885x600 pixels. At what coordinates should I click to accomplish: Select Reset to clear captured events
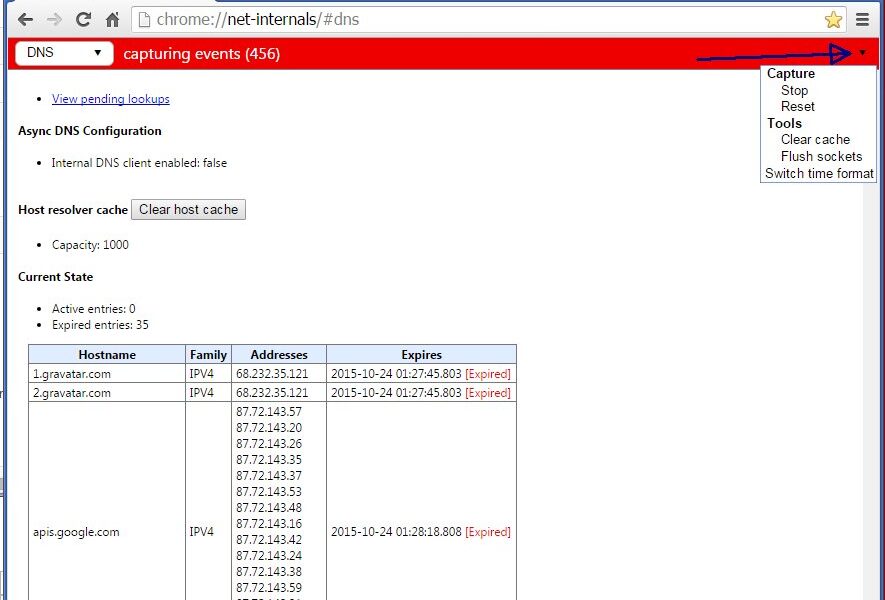797,106
